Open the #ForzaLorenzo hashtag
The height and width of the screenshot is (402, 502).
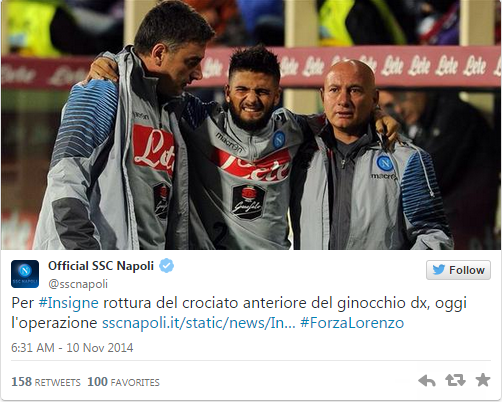point(352,323)
